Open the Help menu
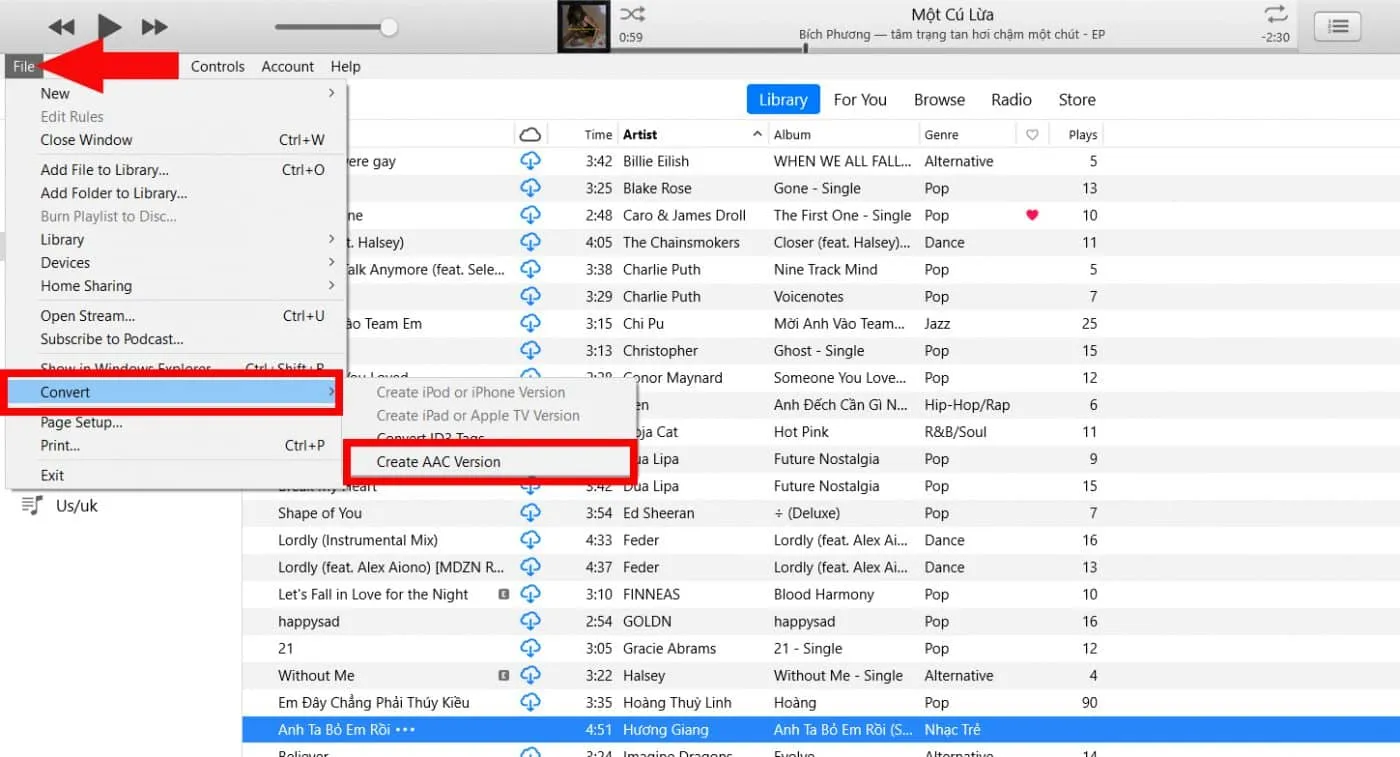1400x757 pixels. click(345, 66)
